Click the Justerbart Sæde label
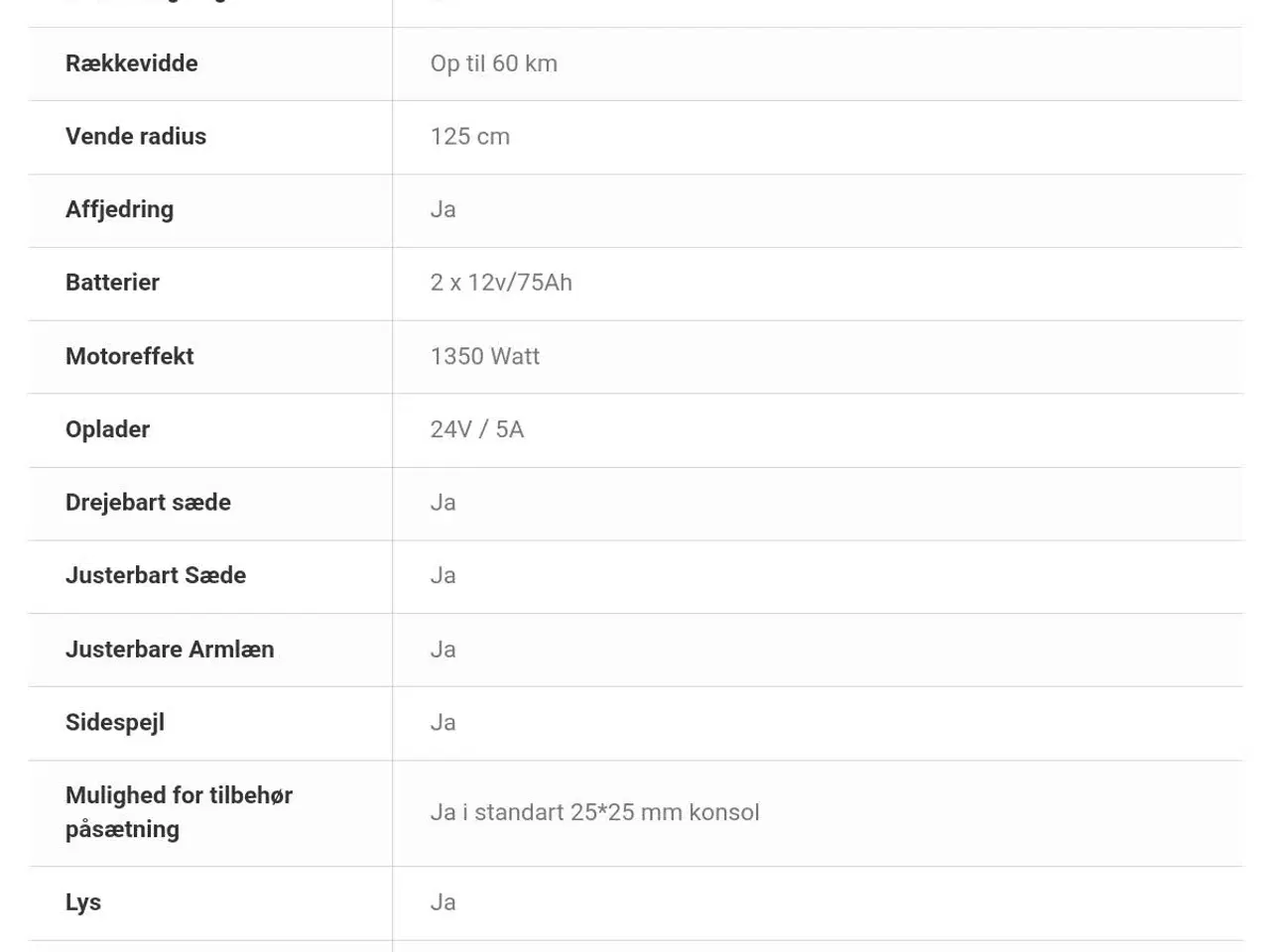 click(x=156, y=575)
